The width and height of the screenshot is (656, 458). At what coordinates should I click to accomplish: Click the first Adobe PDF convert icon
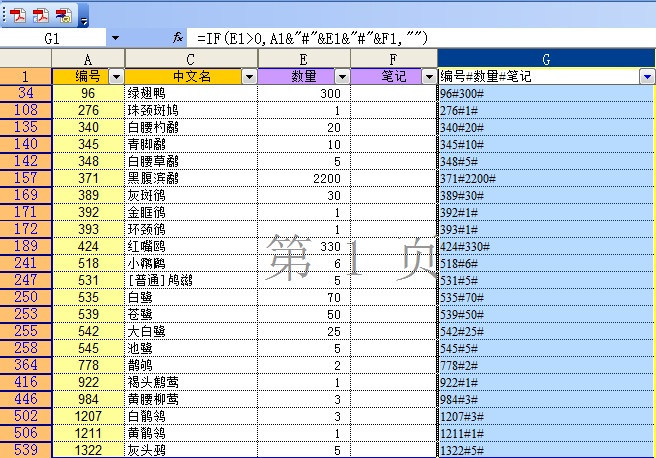tap(17, 14)
